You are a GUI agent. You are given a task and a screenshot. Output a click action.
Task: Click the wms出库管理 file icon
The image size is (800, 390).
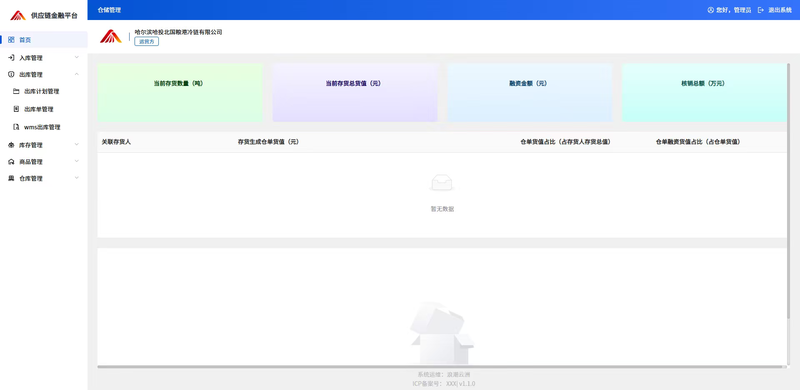[16, 127]
